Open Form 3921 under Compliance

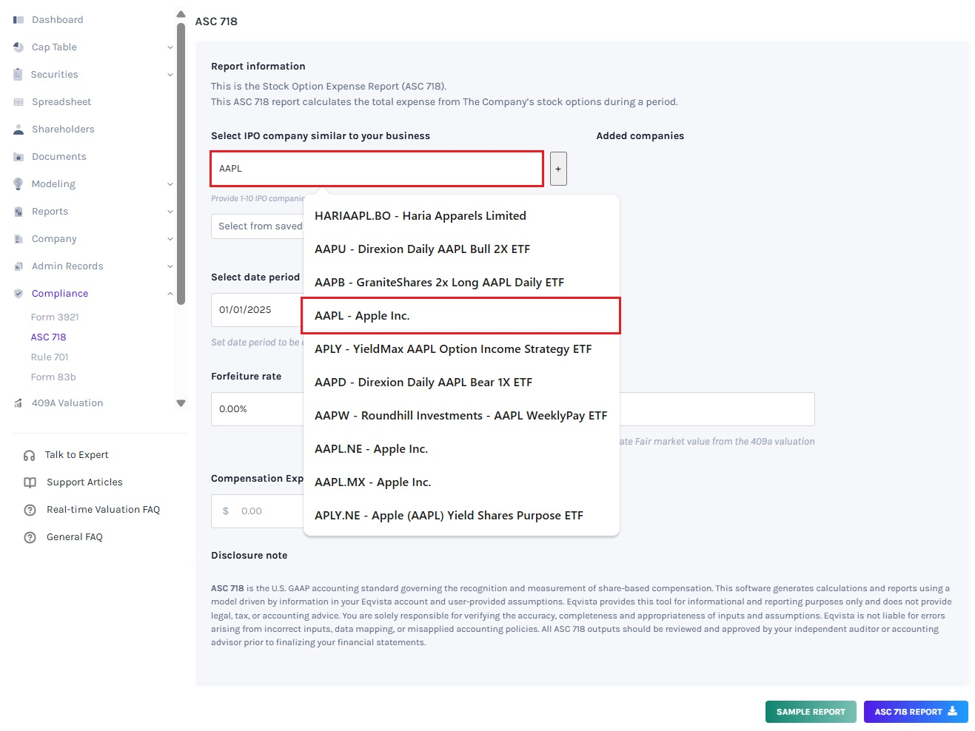click(55, 317)
